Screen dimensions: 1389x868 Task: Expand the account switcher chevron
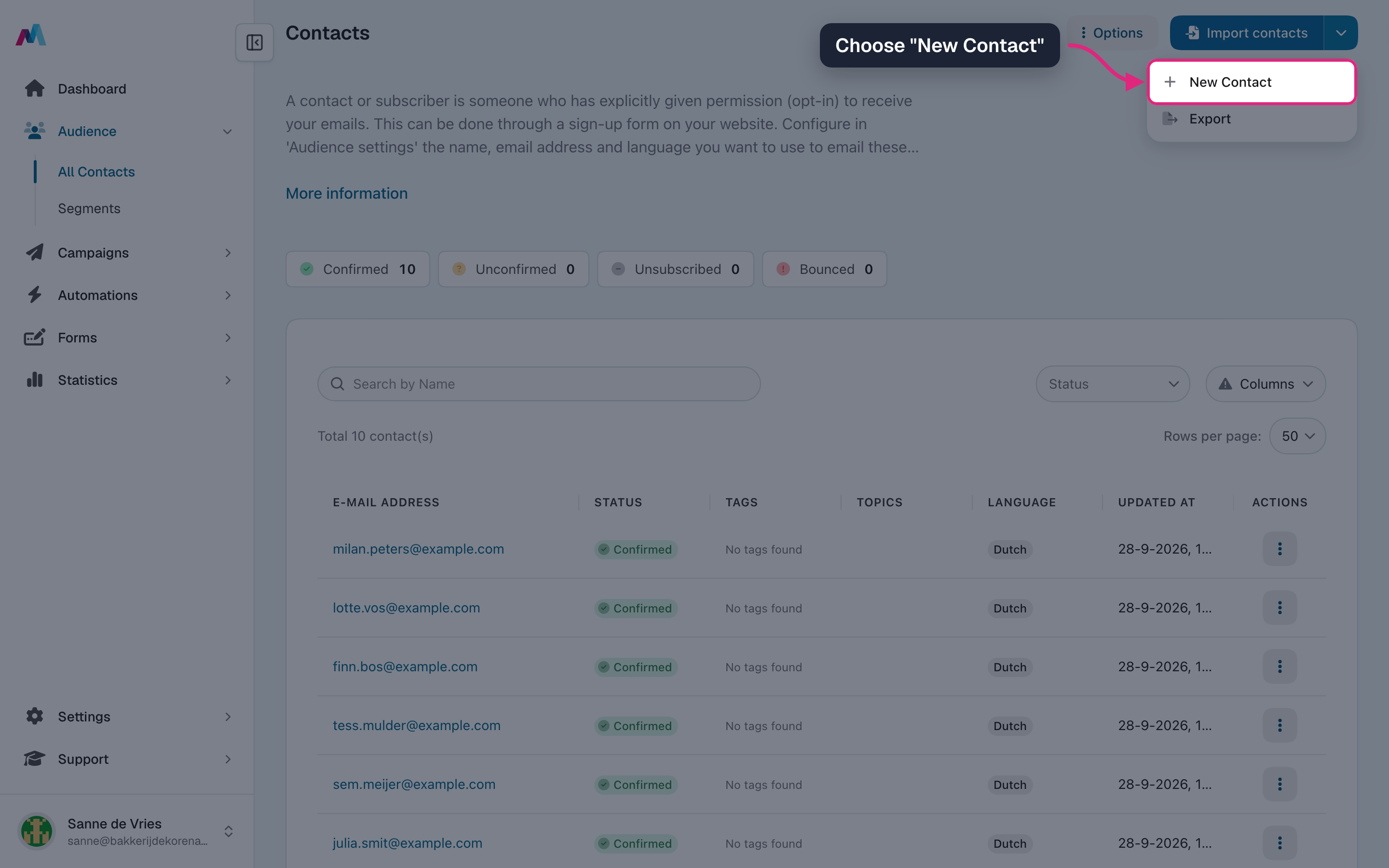click(229, 831)
